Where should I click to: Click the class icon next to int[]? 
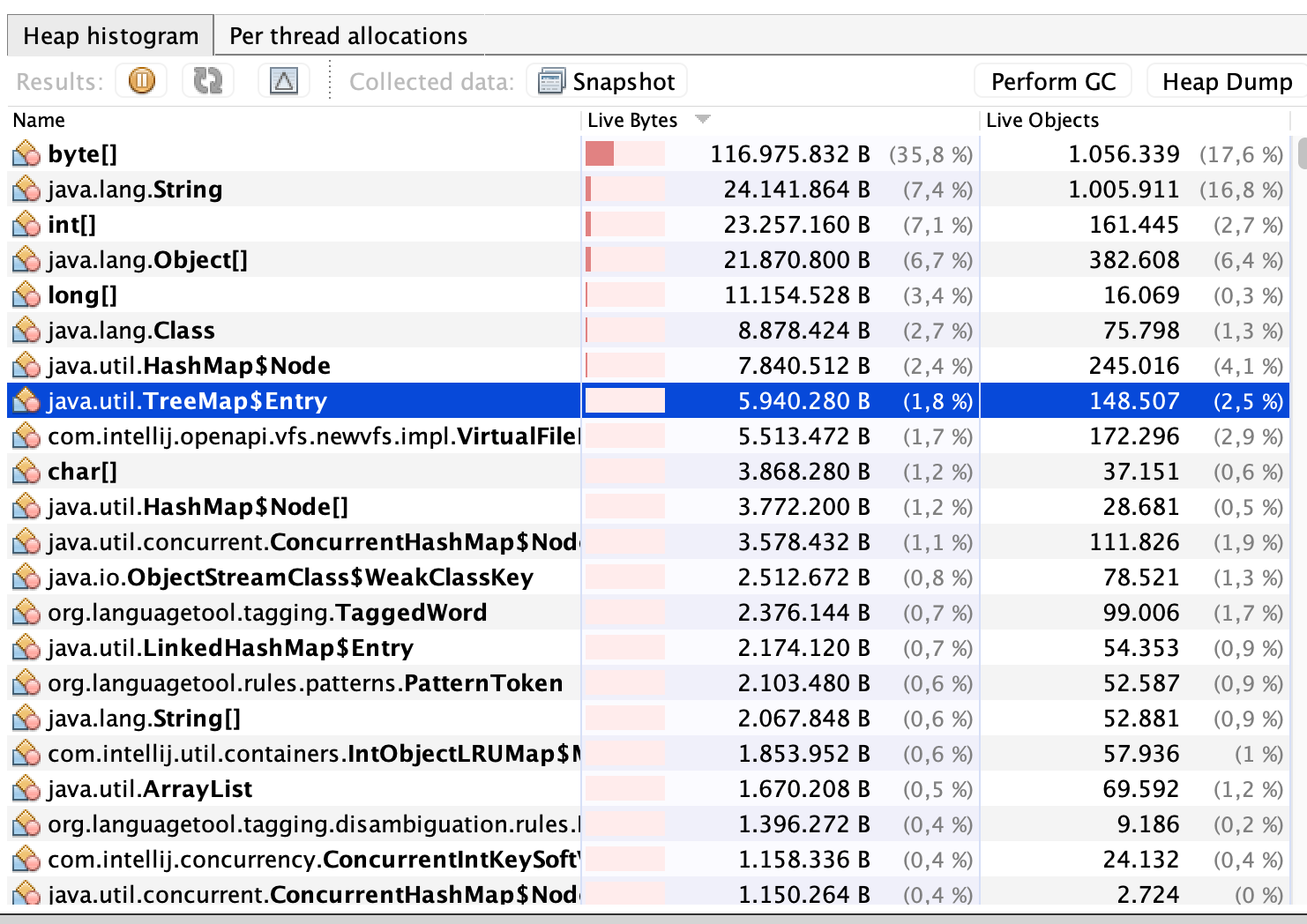[26, 225]
